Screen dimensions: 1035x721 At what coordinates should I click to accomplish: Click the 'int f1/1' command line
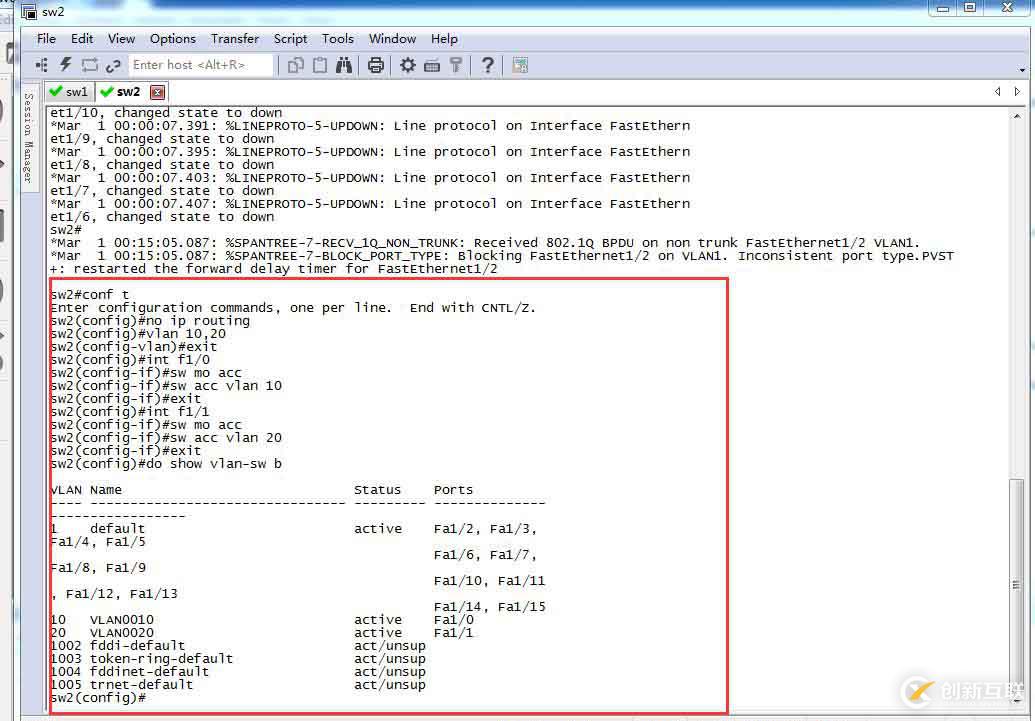point(130,412)
